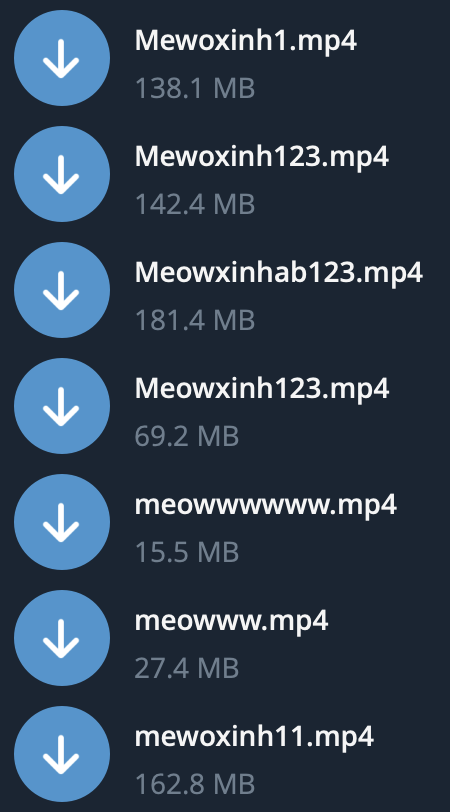Select the Meowxinhab123.mp4 file name
The height and width of the screenshot is (812, 450).
tap(279, 272)
